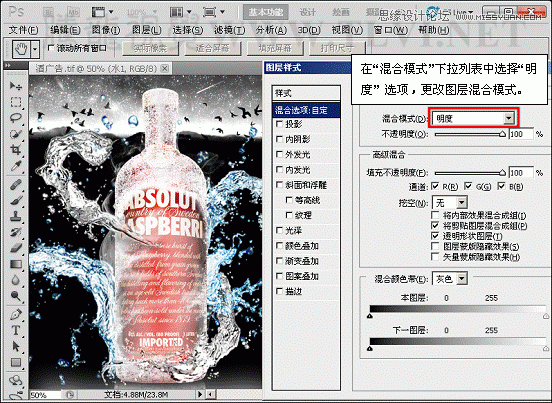Select the Dodge tool
The width and height of the screenshot is (552, 403).
pyautogui.click(x=15, y=296)
